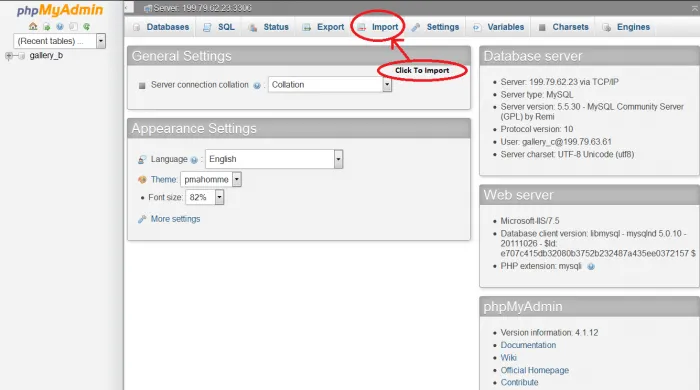
Task: Click the More settings link
Action: tap(175, 219)
